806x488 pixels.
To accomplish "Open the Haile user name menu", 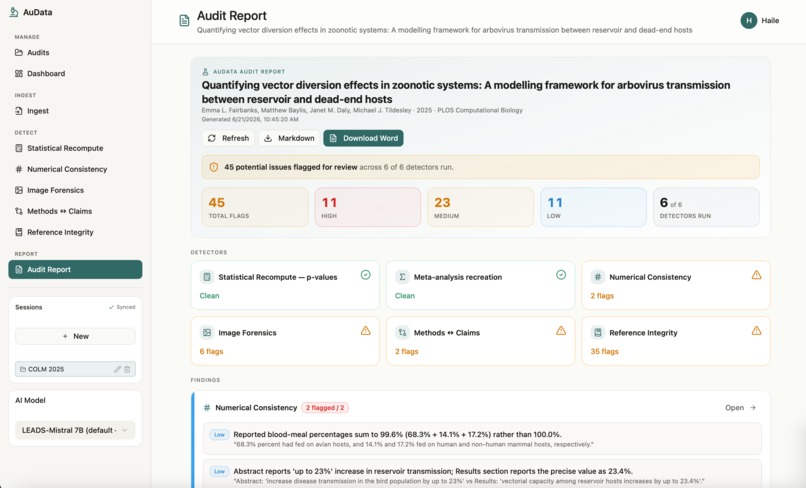I will (x=770, y=21).
